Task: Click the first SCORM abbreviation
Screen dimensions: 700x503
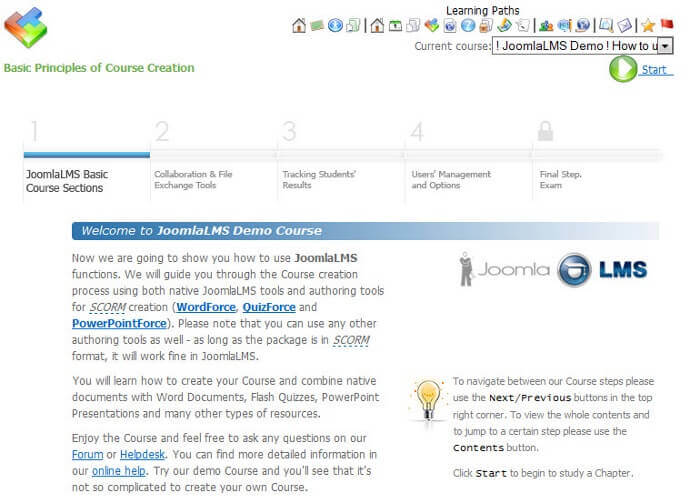Action: pyautogui.click(x=108, y=308)
